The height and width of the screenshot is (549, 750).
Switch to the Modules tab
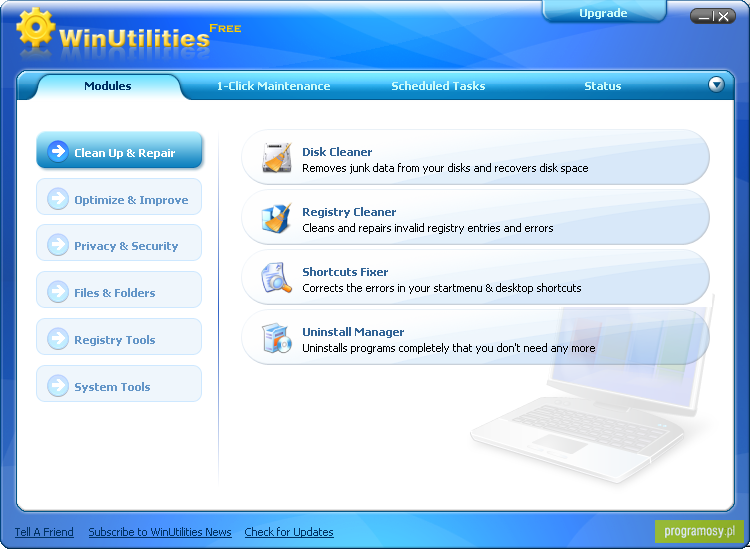point(108,86)
